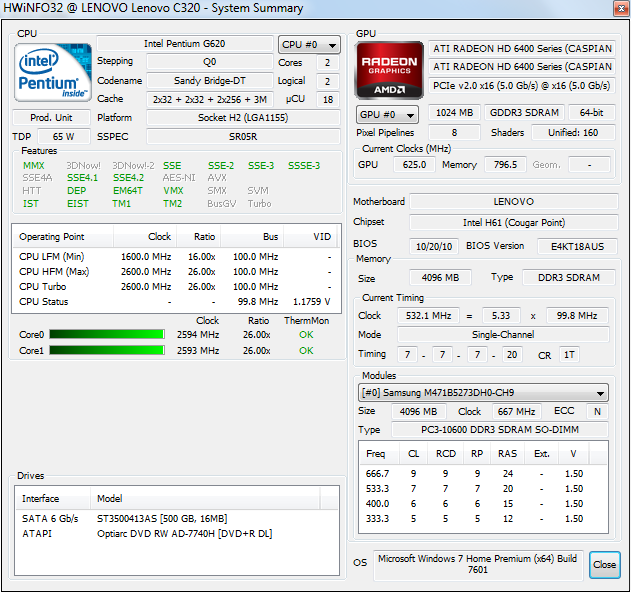Screen dimensions: 631x593
Task: Click the Intel Pentium inside logo
Action: (51, 72)
